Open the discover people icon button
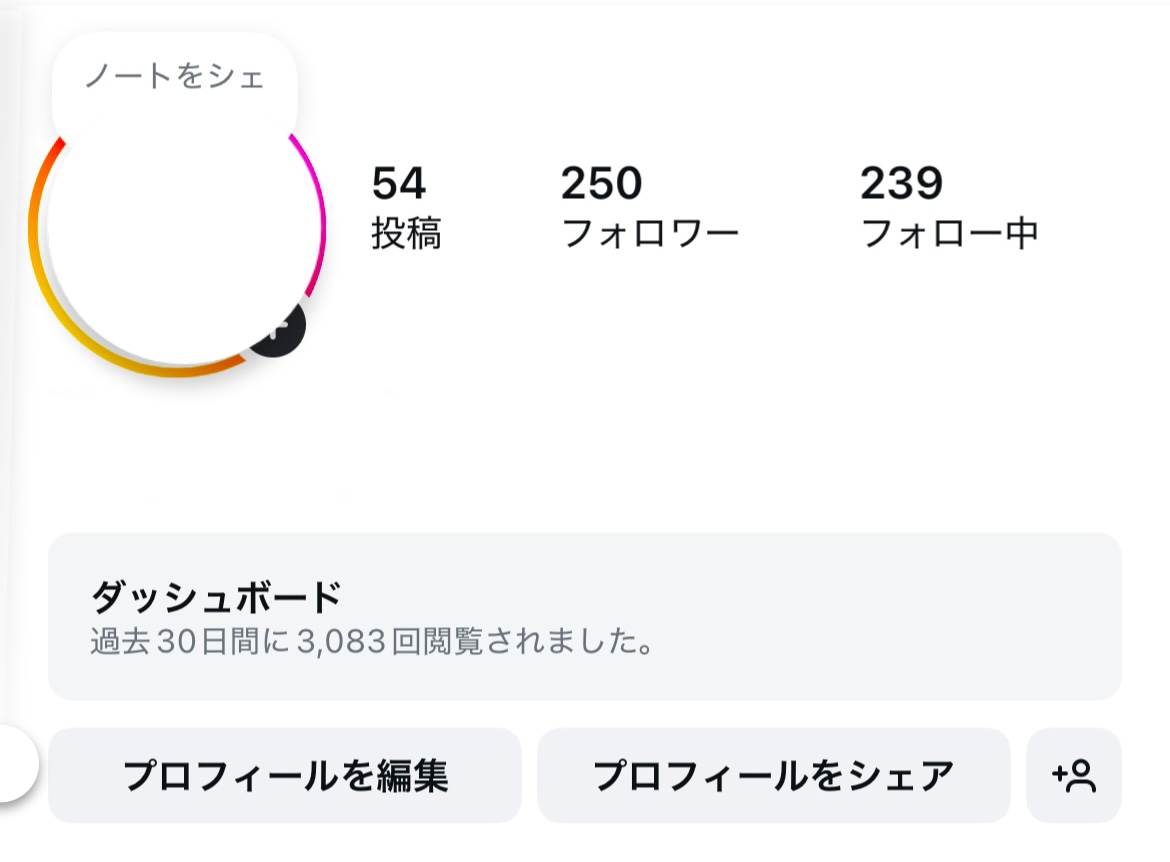1170x862 pixels. (1074, 776)
